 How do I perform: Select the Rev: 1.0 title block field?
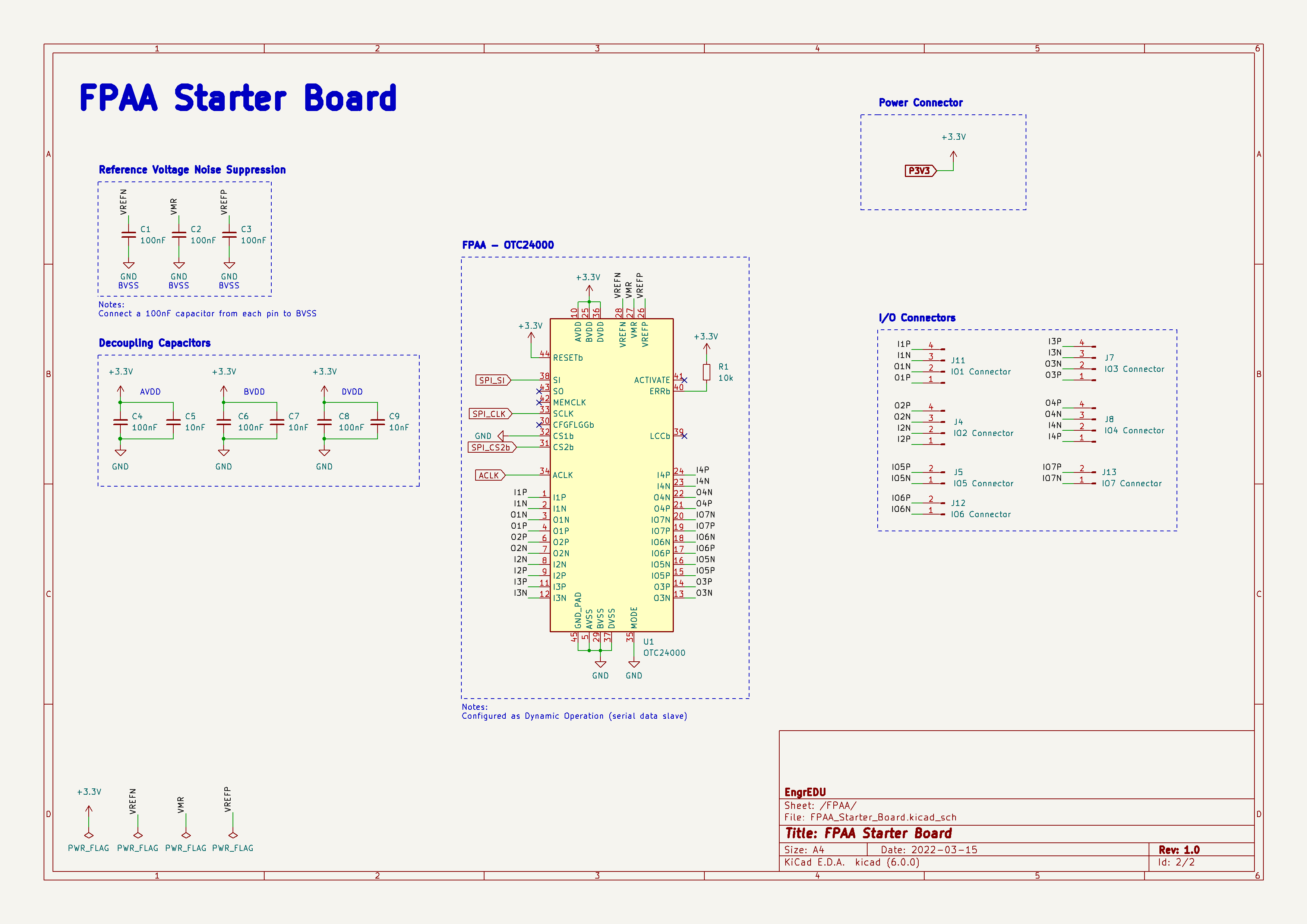click(x=1179, y=849)
